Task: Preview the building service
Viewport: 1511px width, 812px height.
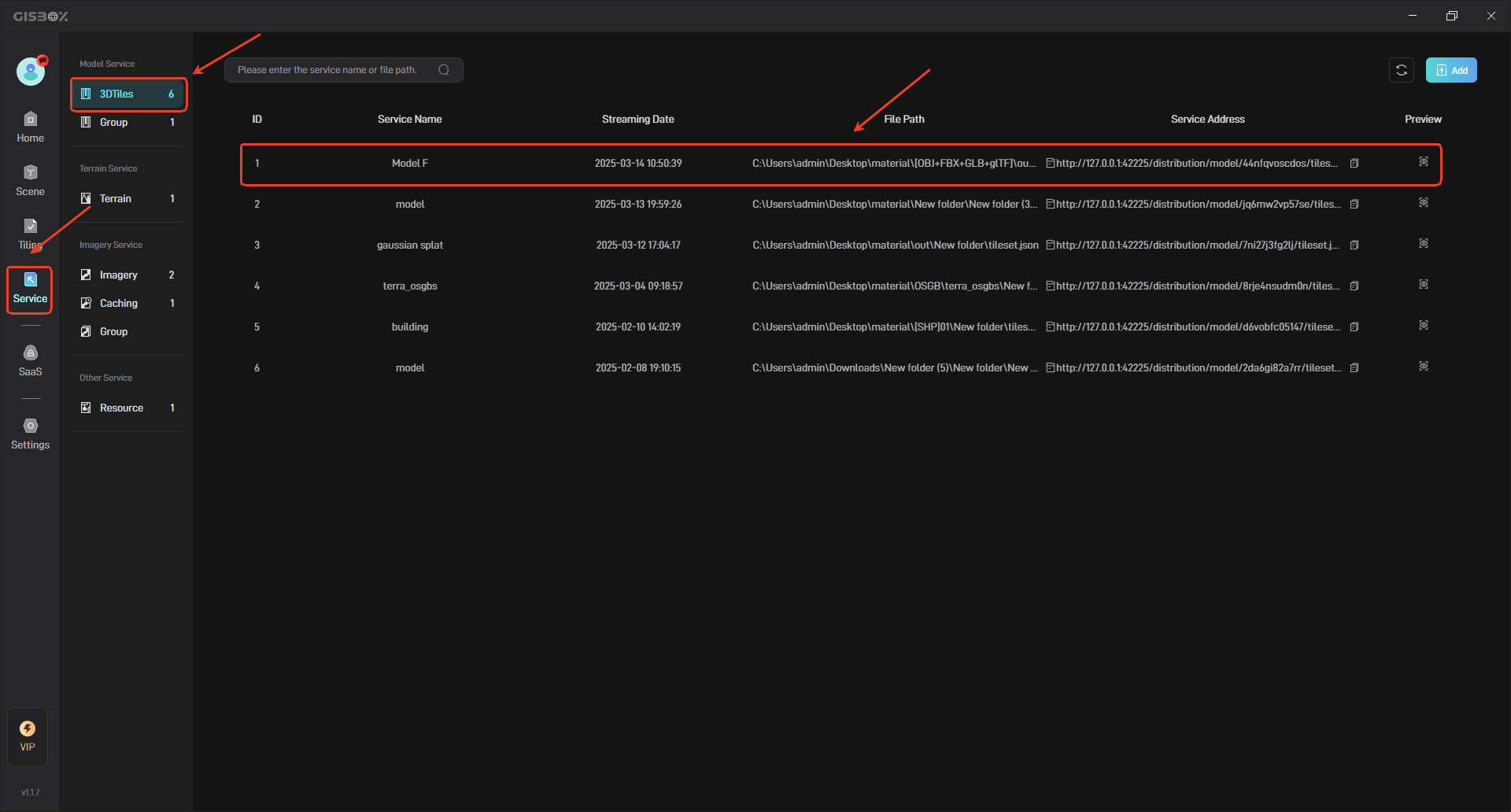Action: (1424, 325)
